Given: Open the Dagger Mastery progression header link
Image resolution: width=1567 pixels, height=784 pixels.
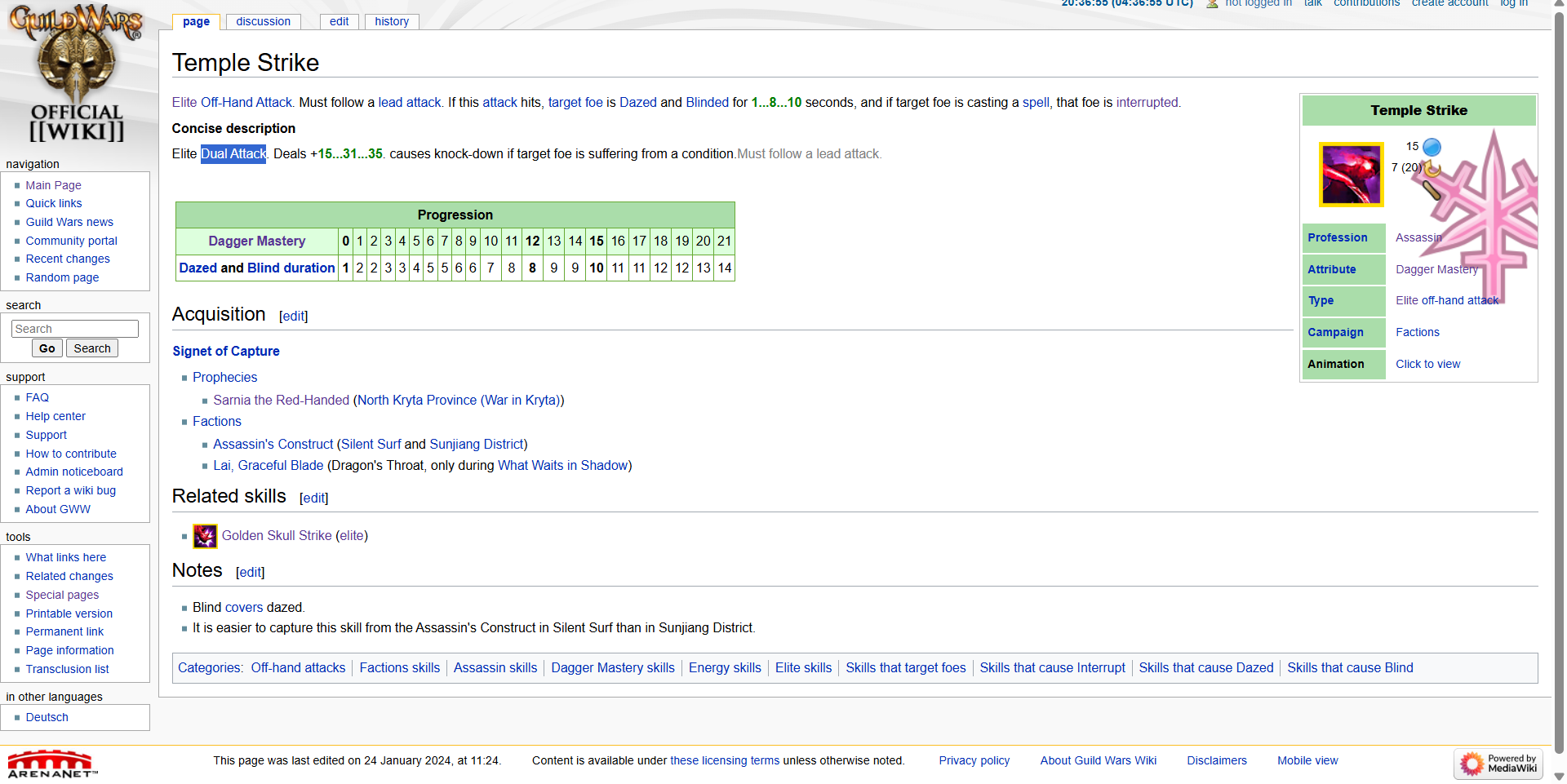Looking at the screenshot, I should pyautogui.click(x=257, y=241).
